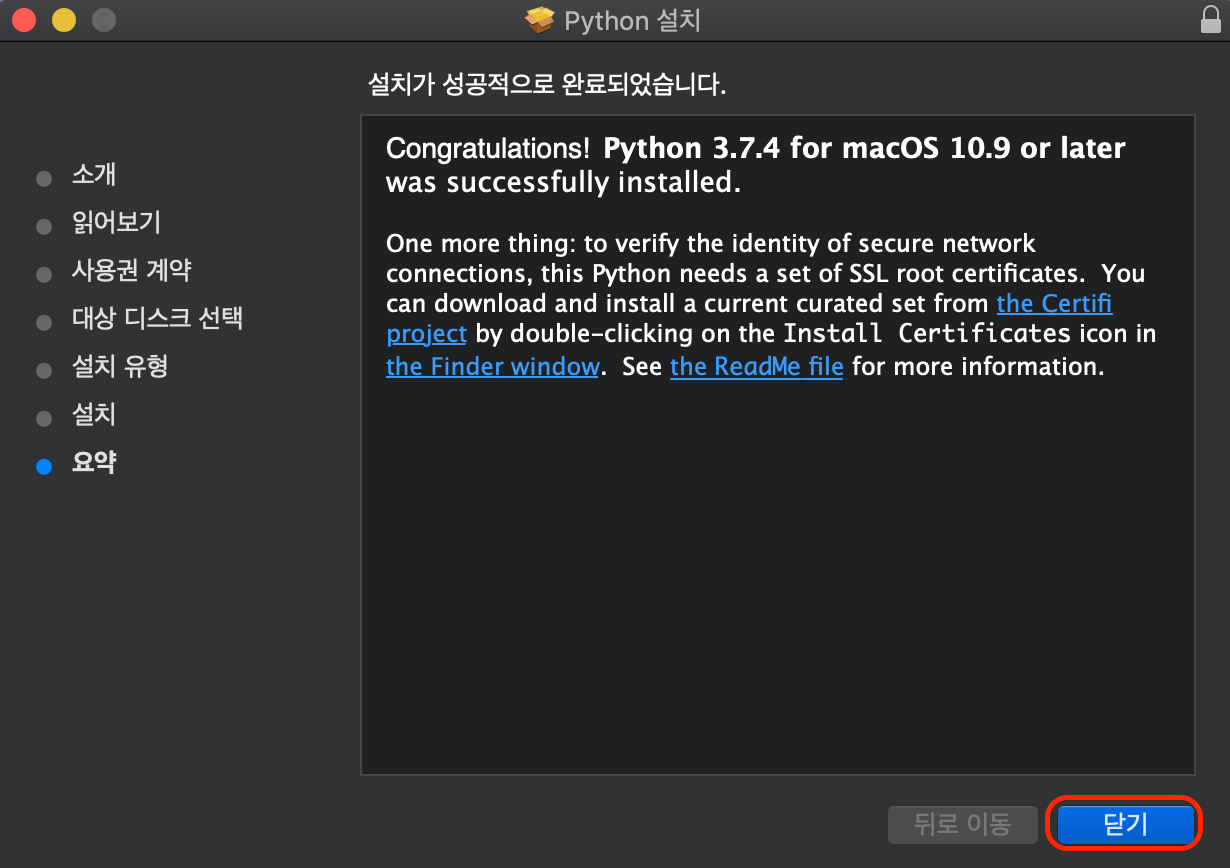Click the disabled 뒤로 이동 button

click(962, 824)
